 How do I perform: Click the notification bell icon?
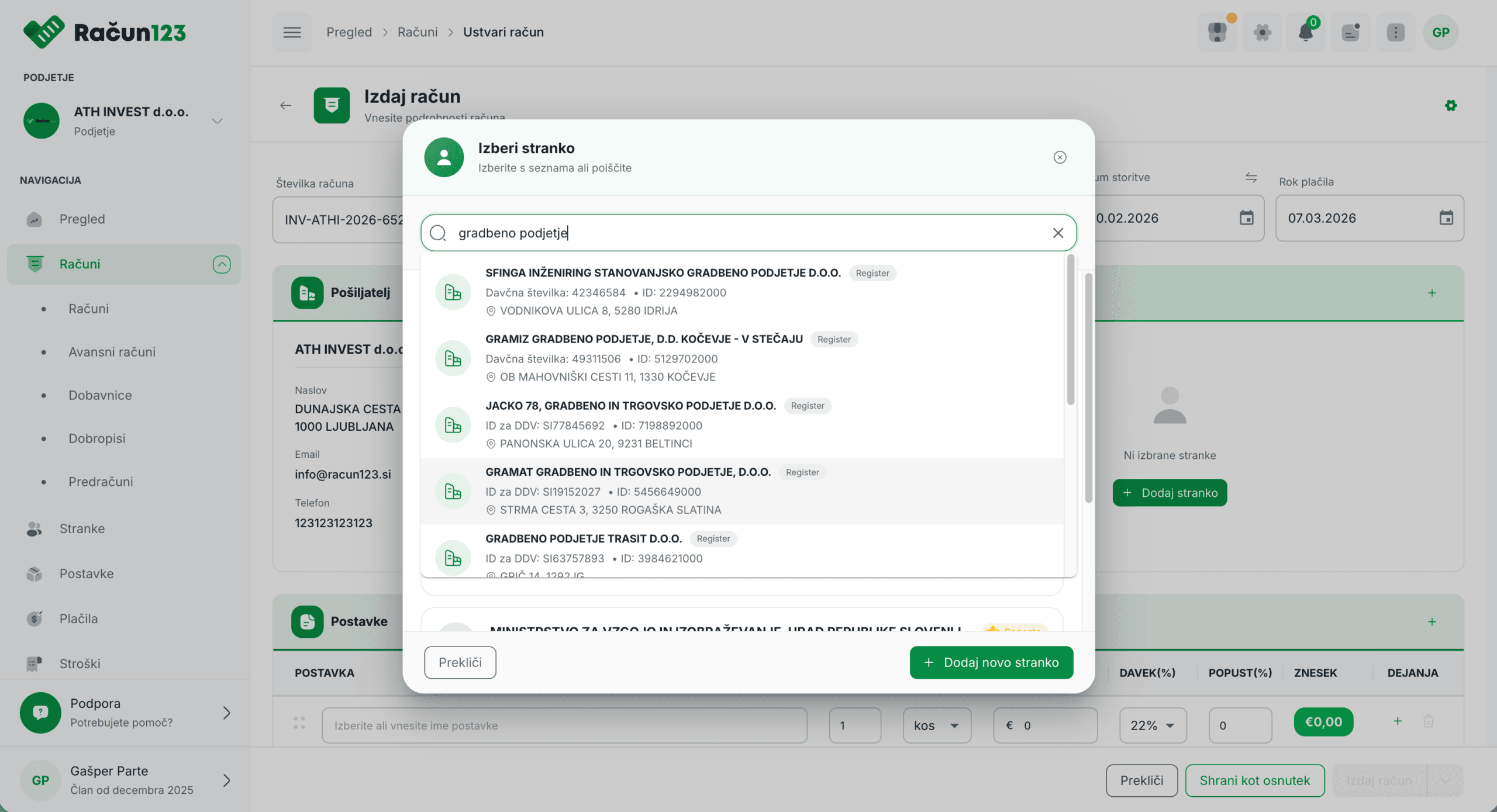pyautogui.click(x=1306, y=32)
